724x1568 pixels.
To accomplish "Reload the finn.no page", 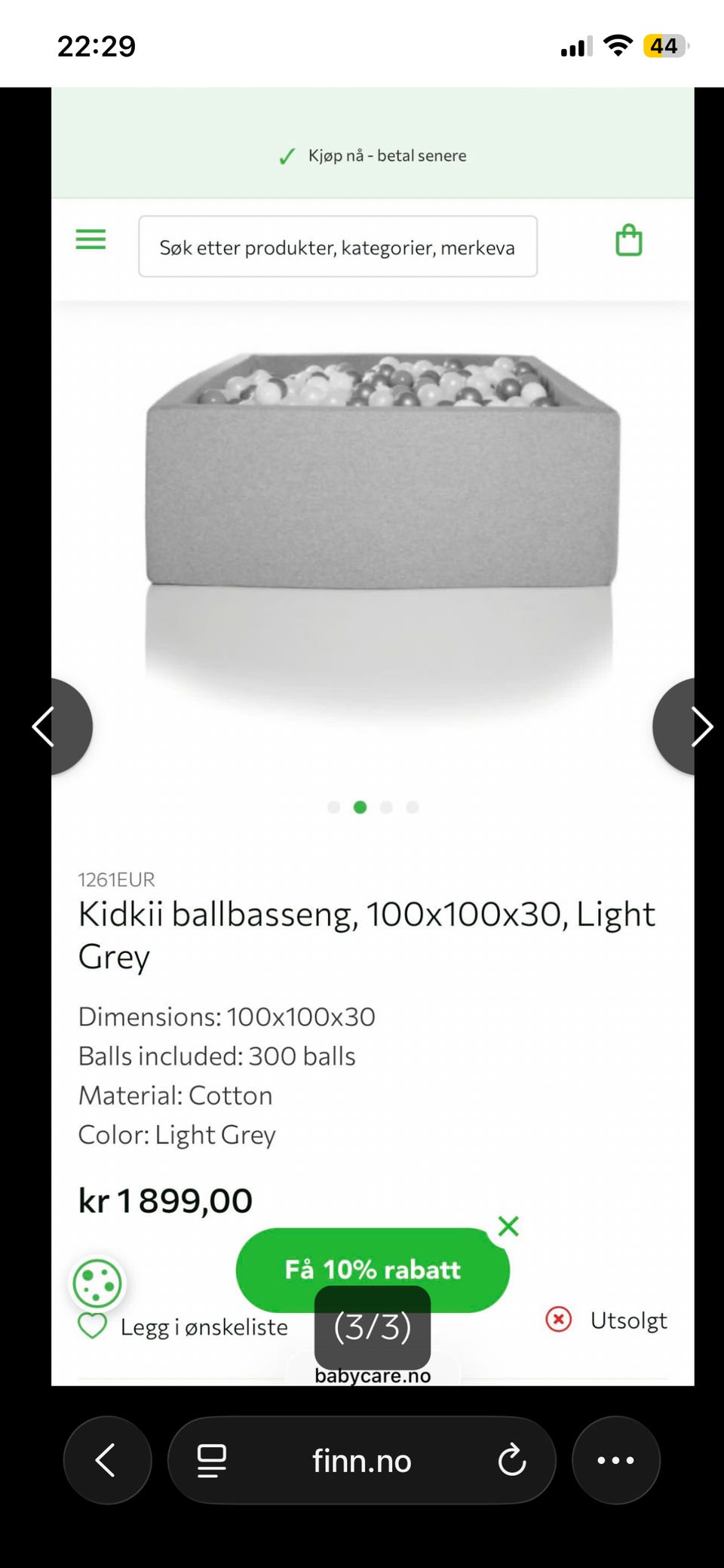I will tap(512, 1460).
